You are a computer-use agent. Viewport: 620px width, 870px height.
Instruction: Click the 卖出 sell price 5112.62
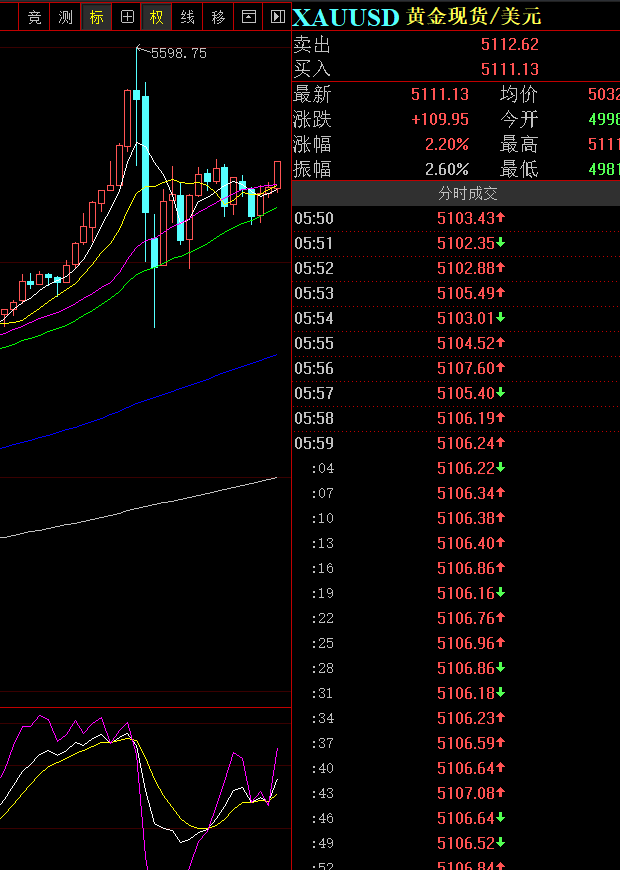(509, 44)
